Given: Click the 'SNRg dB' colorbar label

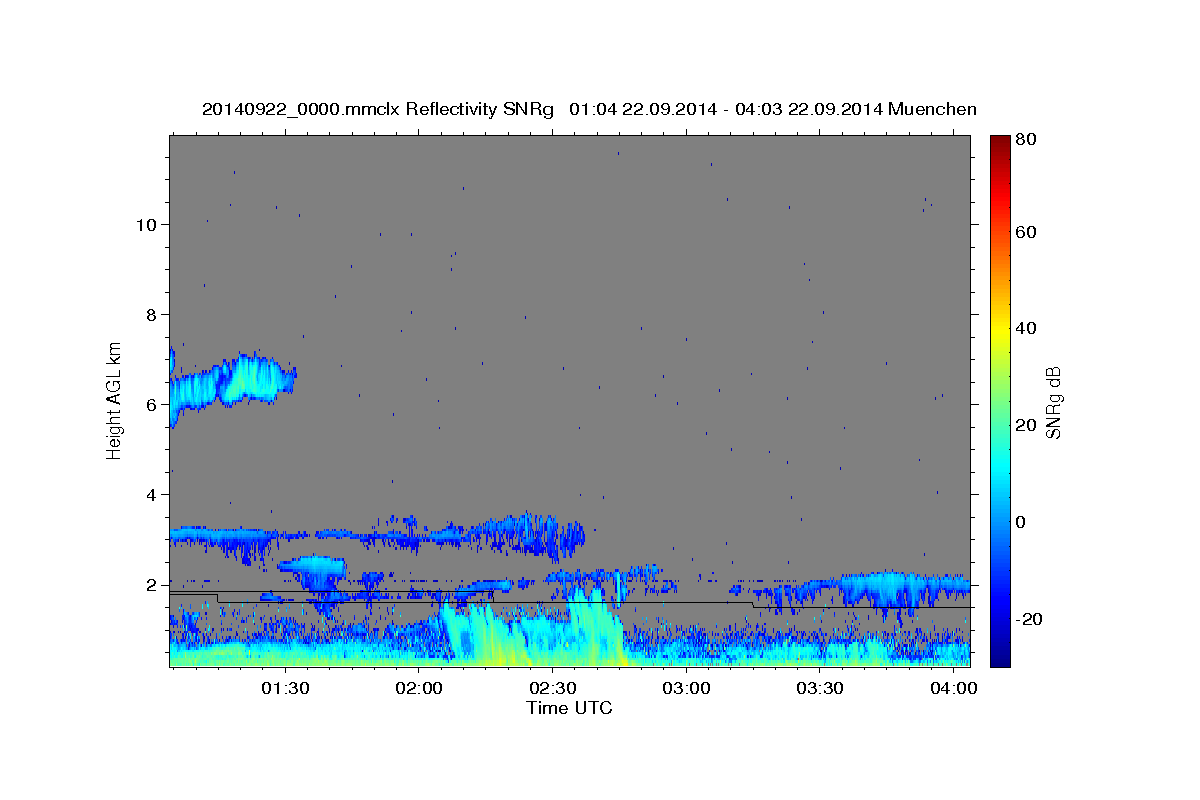Looking at the screenshot, I should tap(1053, 402).
